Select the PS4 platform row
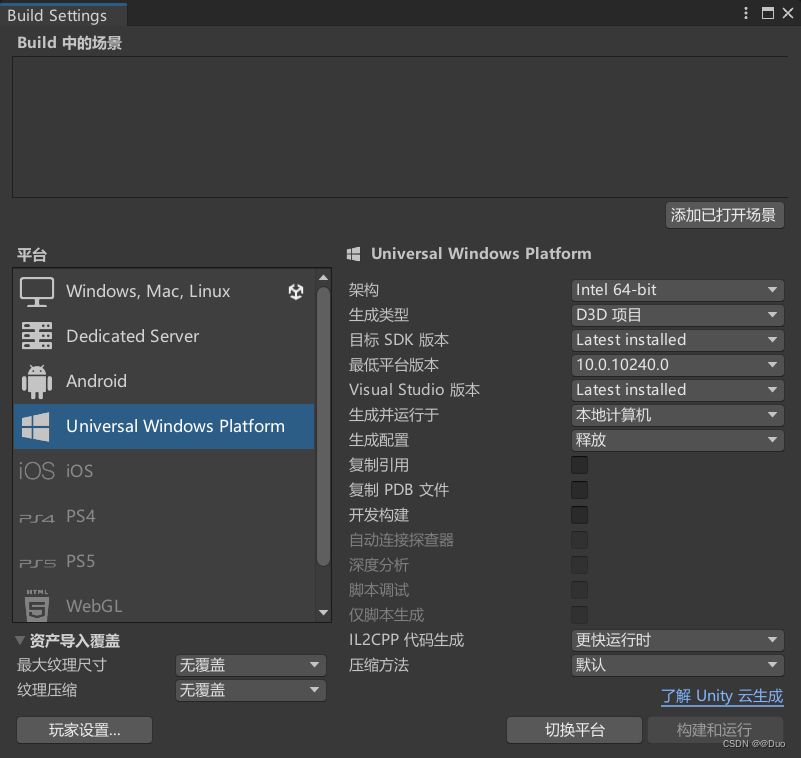801x758 pixels. point(164,516)
